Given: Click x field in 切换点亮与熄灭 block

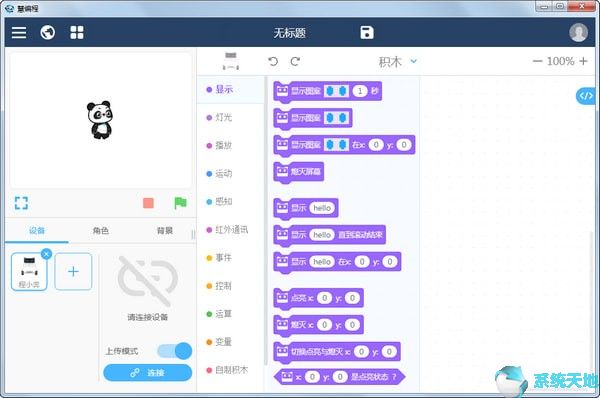Looking at the screenshot, I should pos(361,351).
